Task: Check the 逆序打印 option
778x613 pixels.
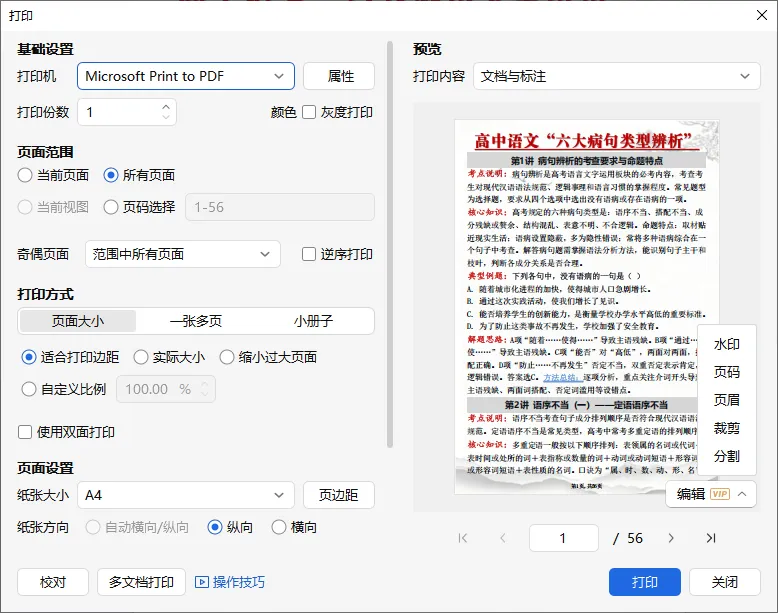Action: pos(309,254)
